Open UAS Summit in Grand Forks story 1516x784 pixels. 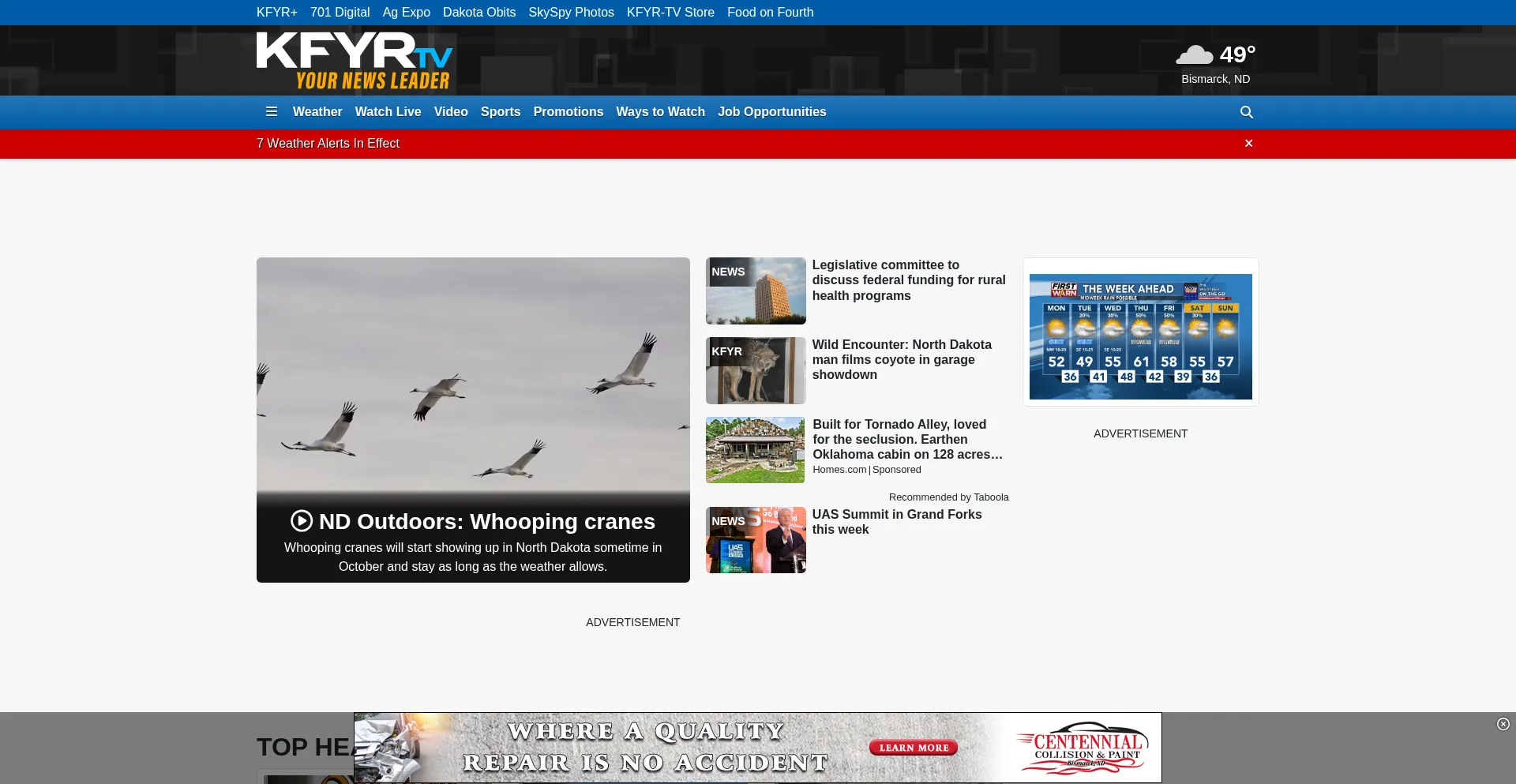pyautogui.click(x=896, y=522)
